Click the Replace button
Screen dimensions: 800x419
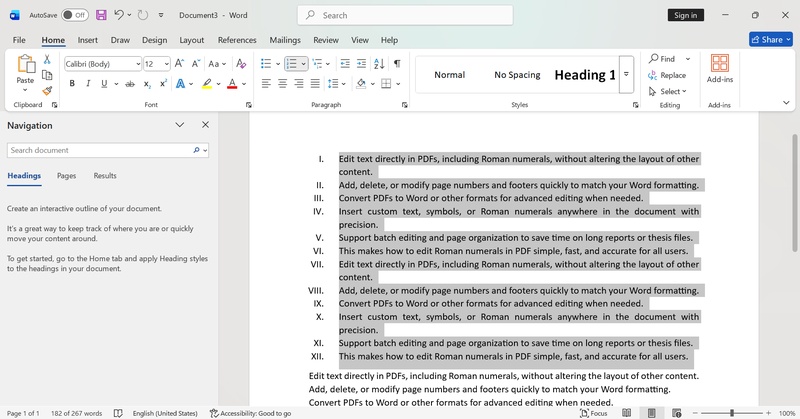[667, 75]
